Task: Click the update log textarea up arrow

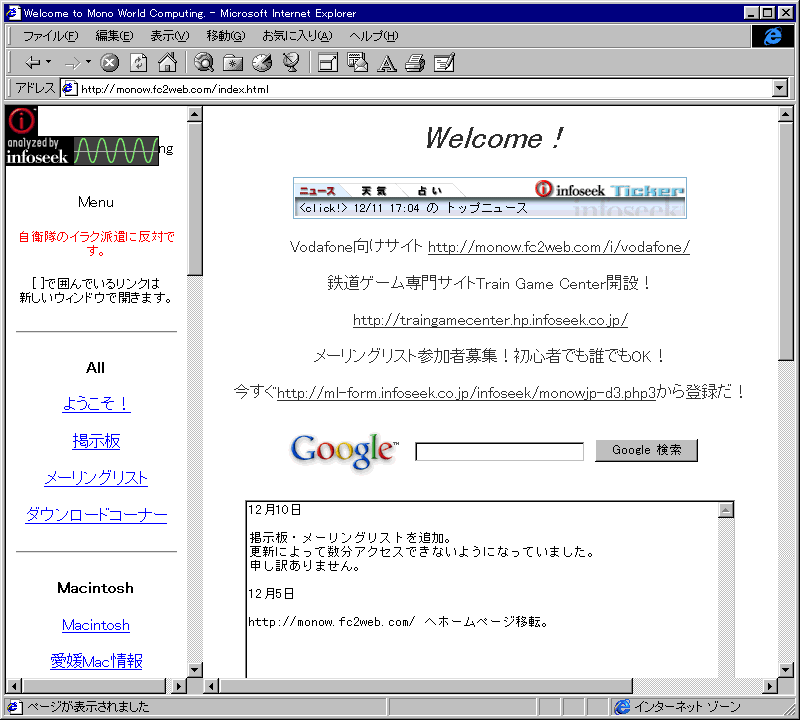Action: click(726, 510)
